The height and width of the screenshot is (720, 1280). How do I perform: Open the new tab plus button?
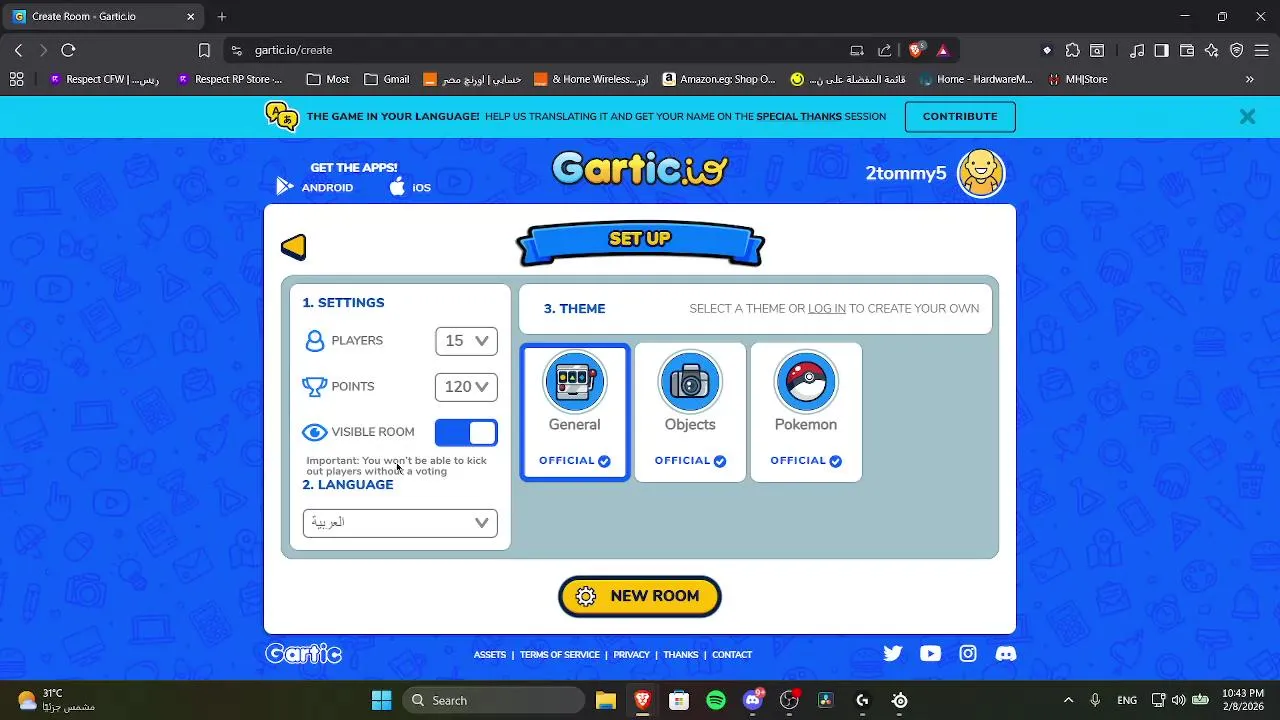click(222, 17)
